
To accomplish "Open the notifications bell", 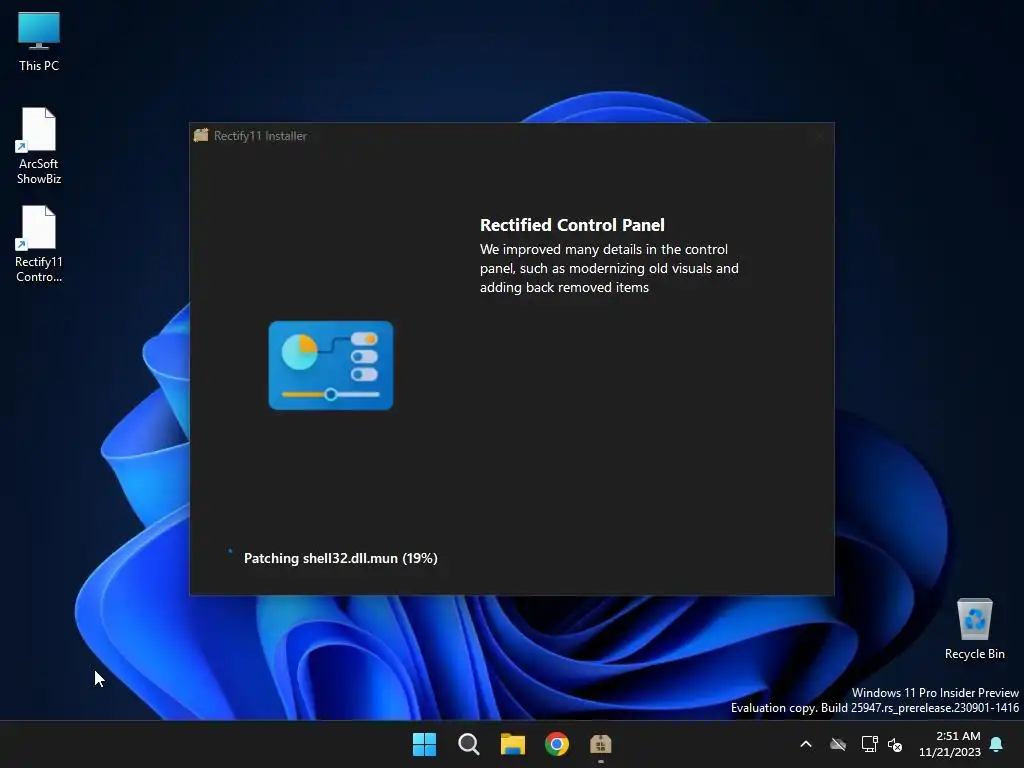I will pyautogui.click(x=996, y=744).
